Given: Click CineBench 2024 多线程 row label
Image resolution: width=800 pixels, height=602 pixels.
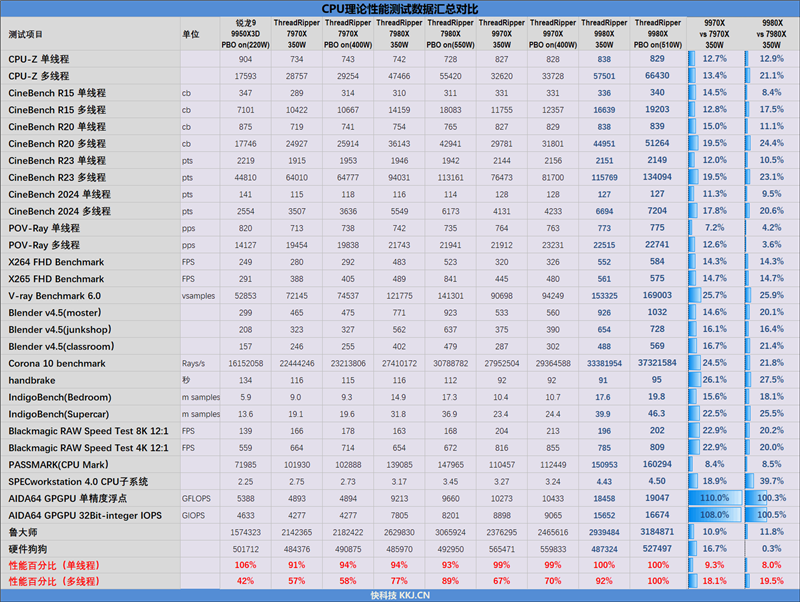Looking at the screenshot, I should pyautogui.click(x=59, y=211).
